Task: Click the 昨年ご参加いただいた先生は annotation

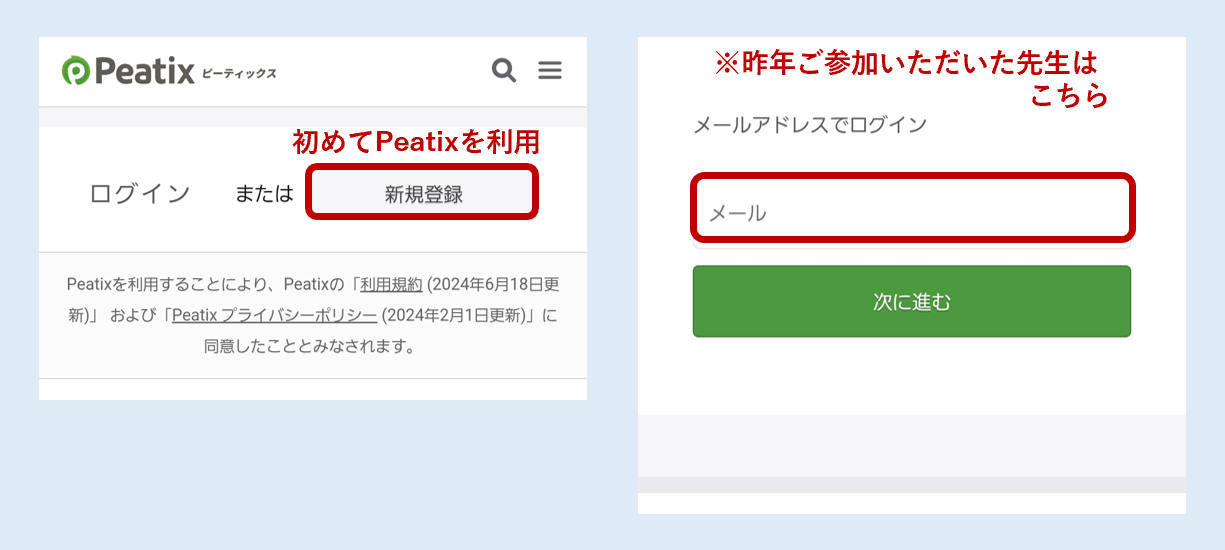Action: pyautogui.click(x=905, y=64)
